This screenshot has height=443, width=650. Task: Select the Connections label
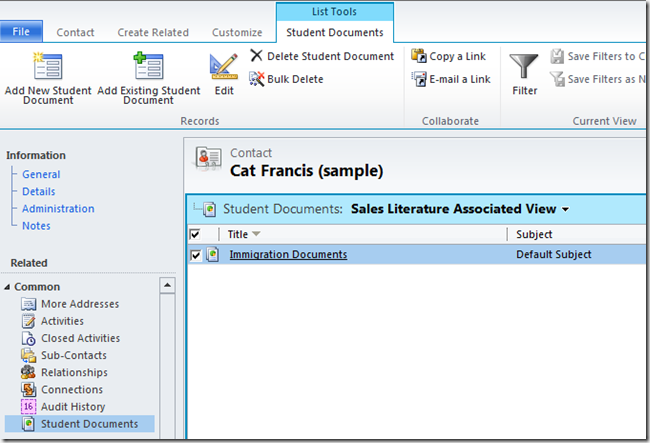coord(72,390)
